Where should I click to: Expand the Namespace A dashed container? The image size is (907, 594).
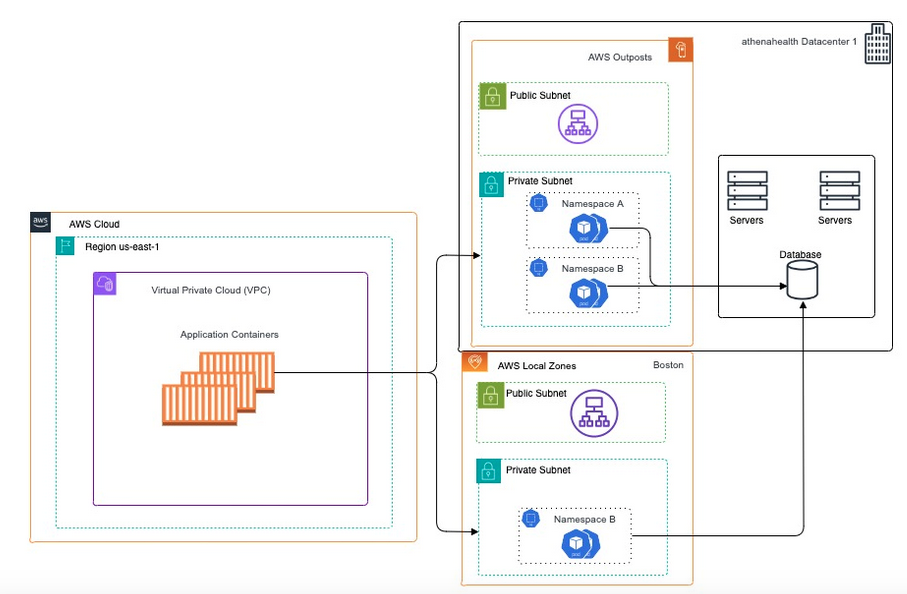(580, 220)
